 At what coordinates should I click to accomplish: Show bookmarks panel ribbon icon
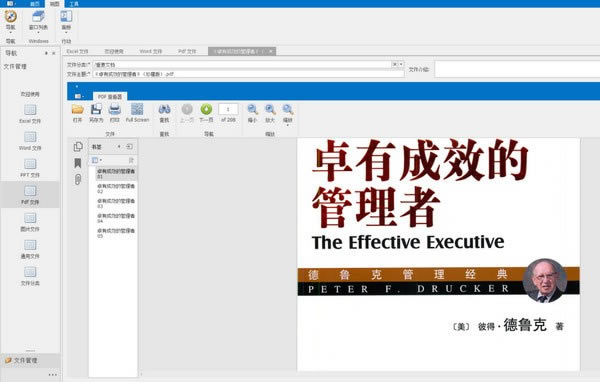(78, 163)
